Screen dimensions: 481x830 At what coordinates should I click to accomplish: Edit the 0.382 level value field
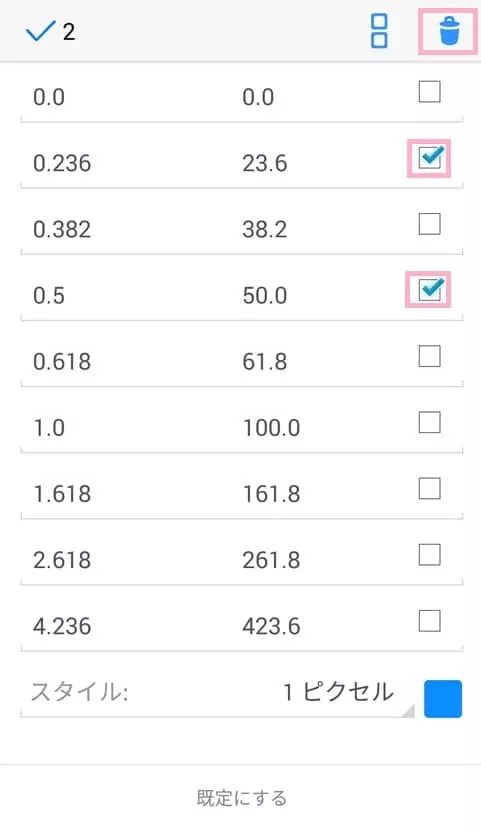125,230
